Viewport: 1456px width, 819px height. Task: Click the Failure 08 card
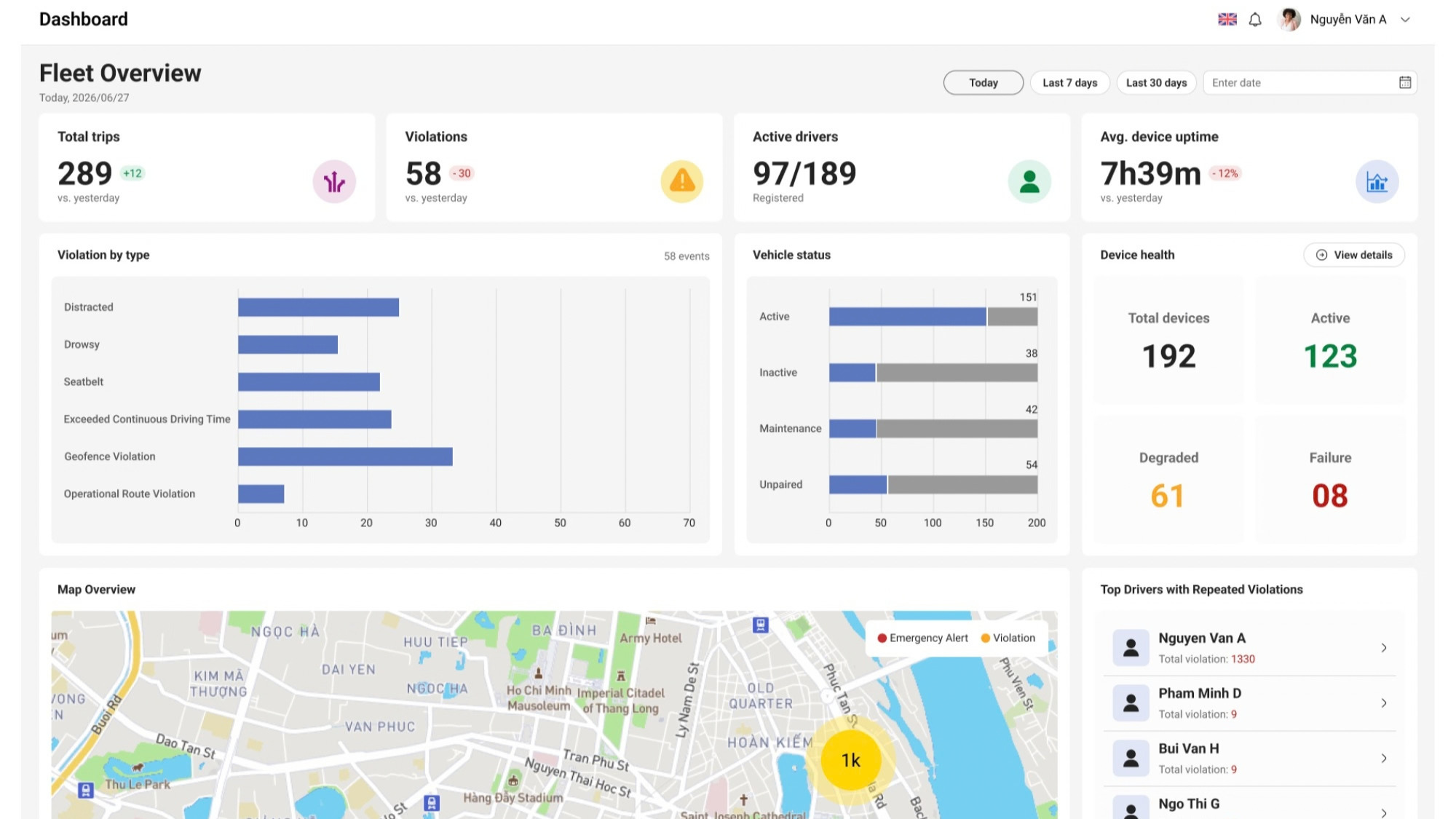1330,480
